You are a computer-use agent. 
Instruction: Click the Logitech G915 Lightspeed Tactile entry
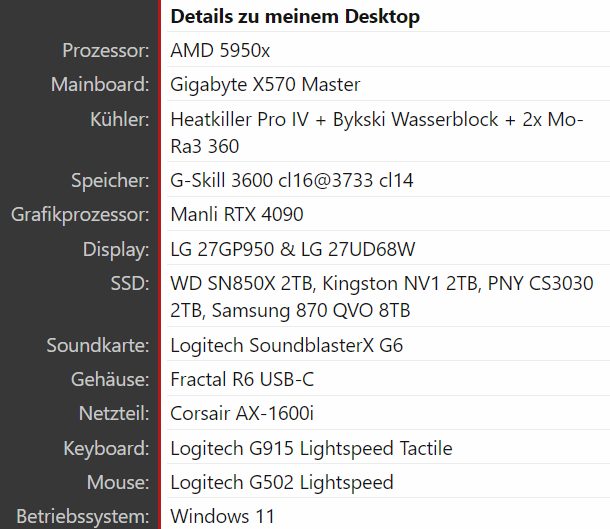311,448
